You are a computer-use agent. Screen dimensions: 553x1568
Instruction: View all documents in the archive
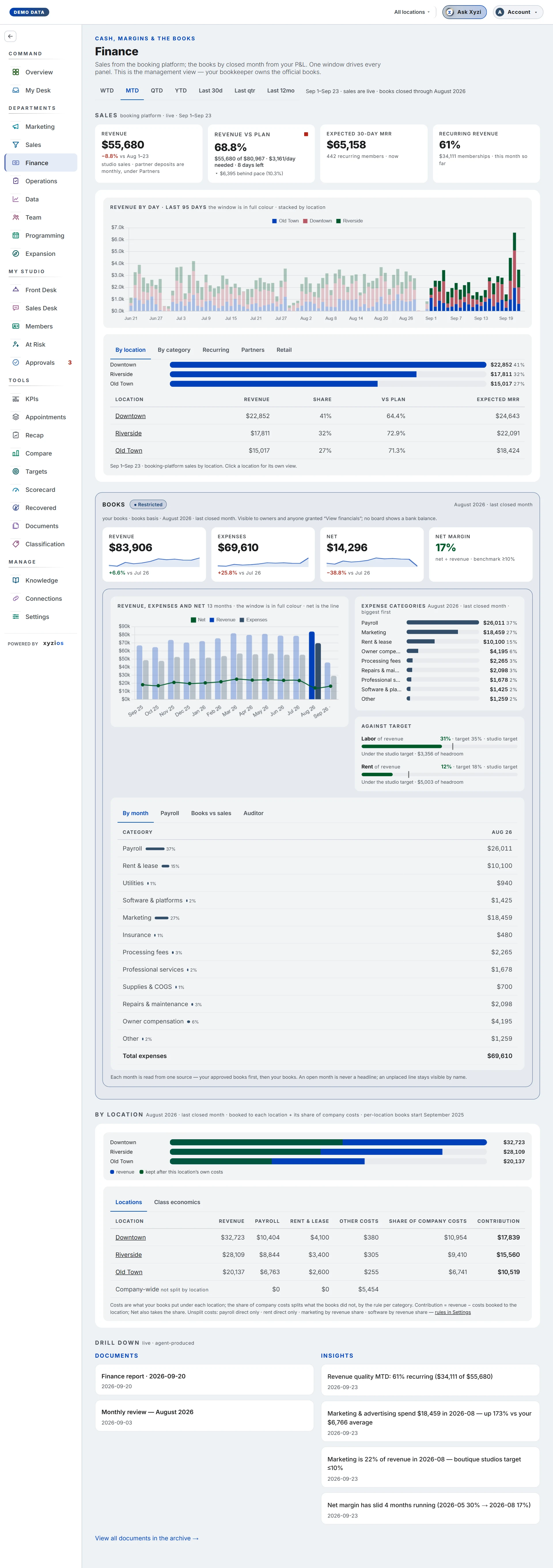147,1538
